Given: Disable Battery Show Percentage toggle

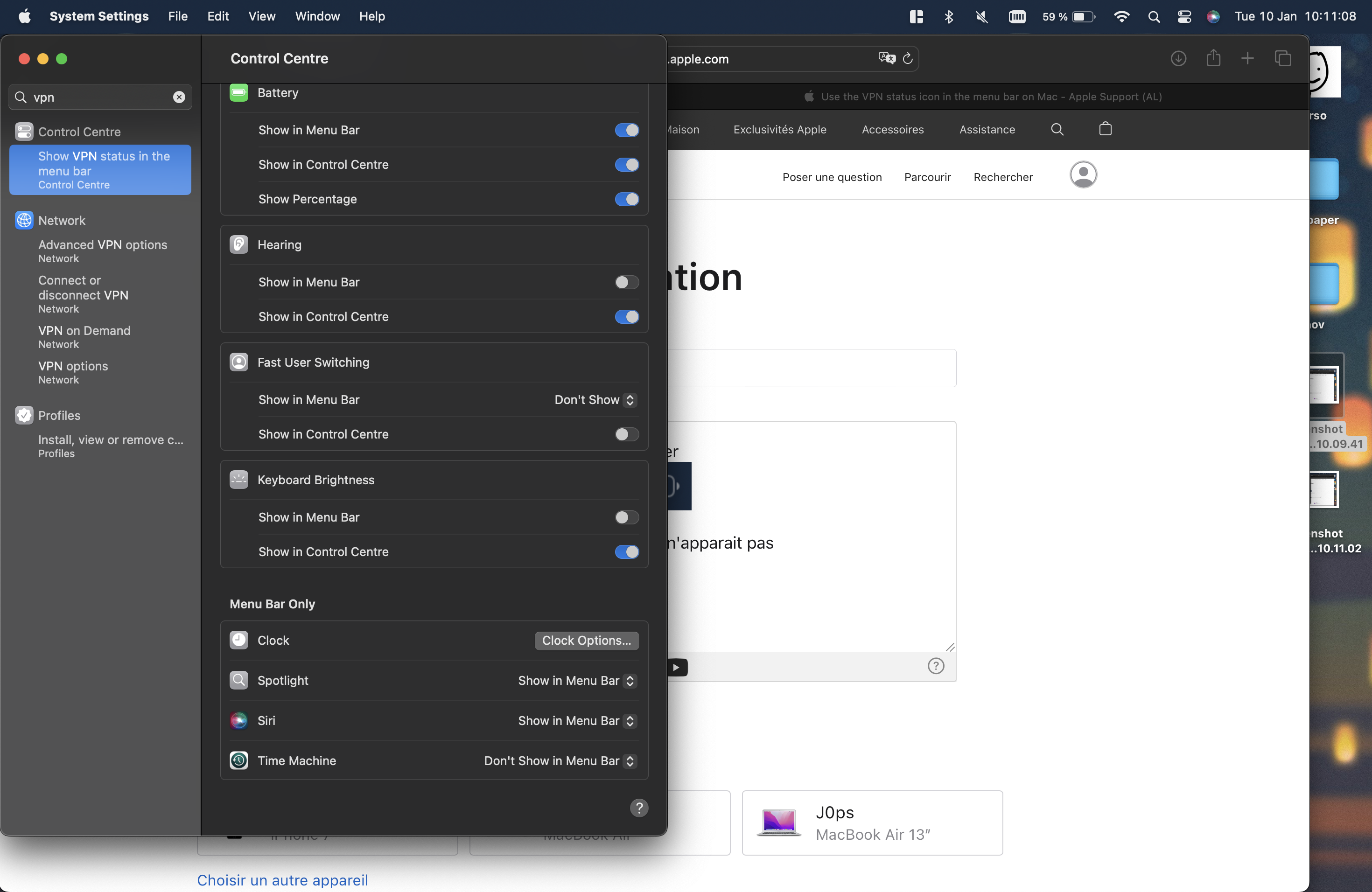Looking at the screenshot, I should click(627, 199).
